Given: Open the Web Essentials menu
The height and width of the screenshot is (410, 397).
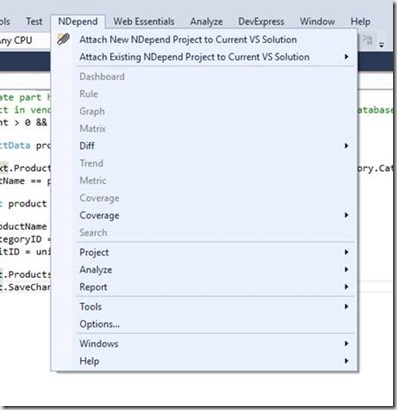Looking at the screenshot, I should pos(144,22).
